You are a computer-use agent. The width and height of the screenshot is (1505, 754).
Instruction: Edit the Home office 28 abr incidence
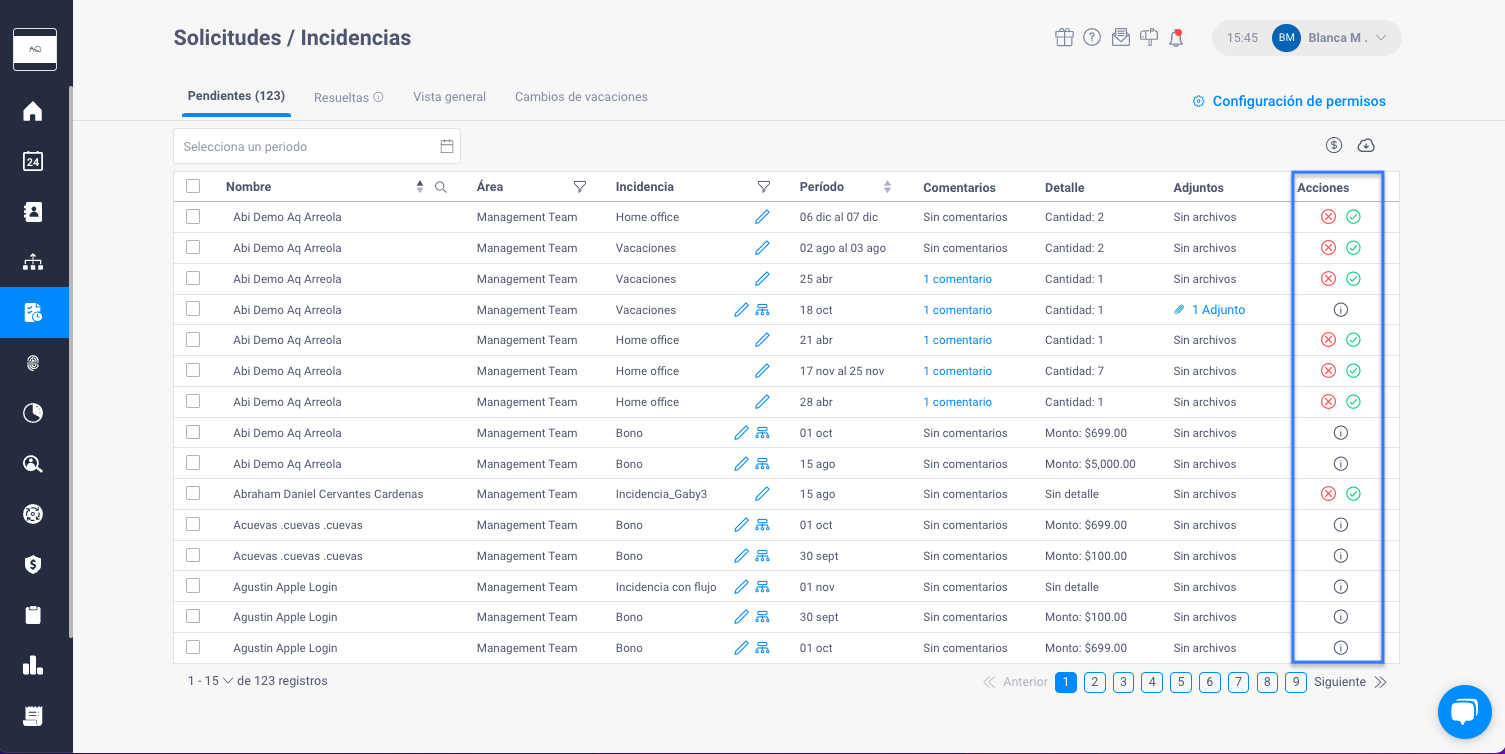[762, 402]
